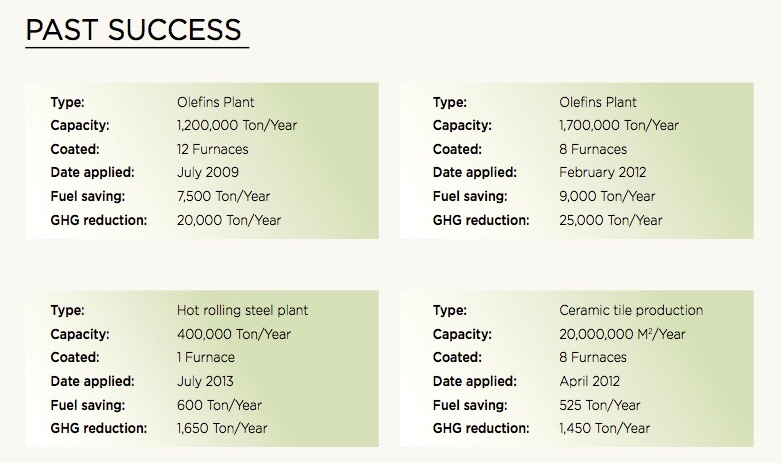Click the 12 Furnaces coated value
The image size is (781, 463).
point(212,149)
